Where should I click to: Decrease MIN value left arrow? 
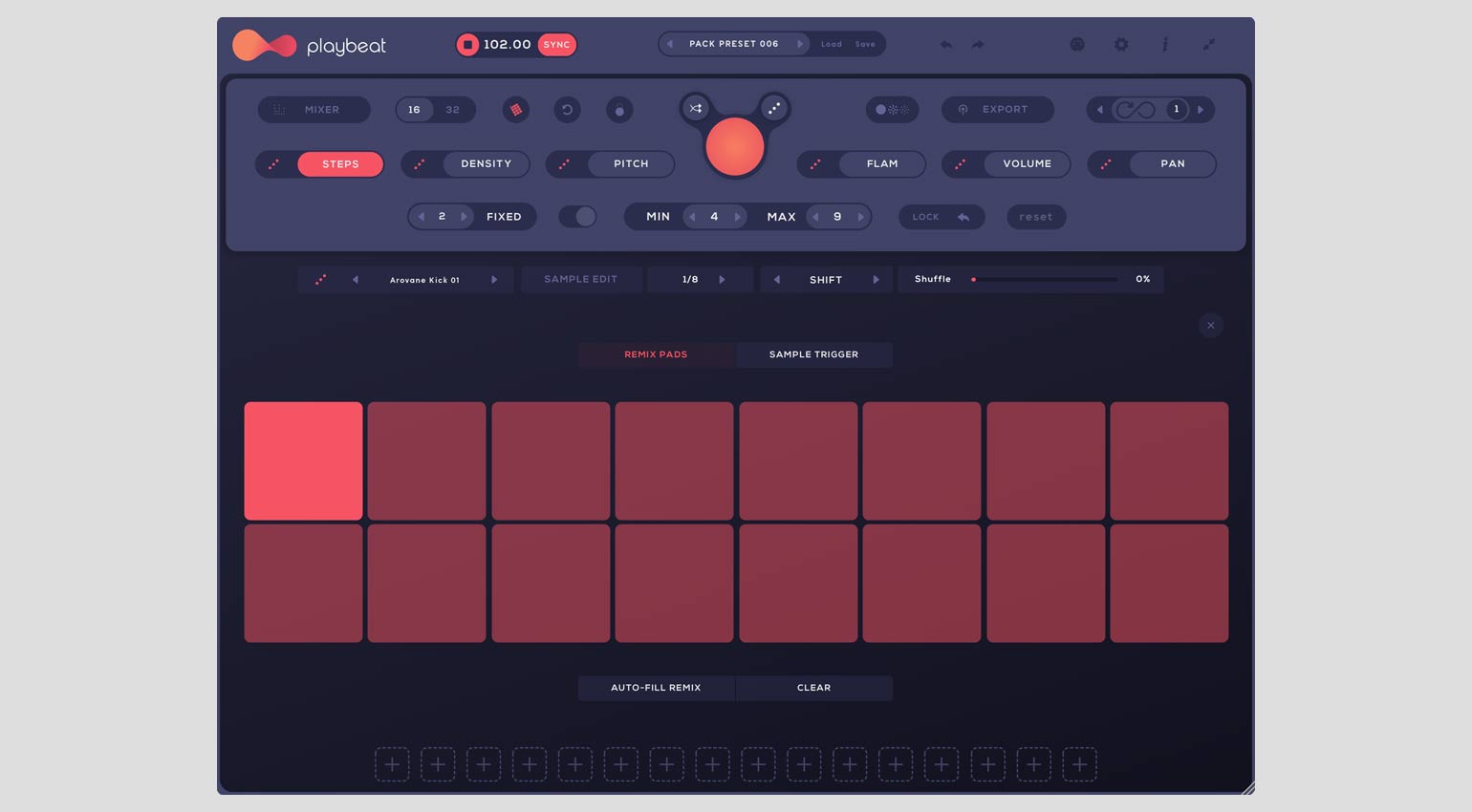pos(692,217)
